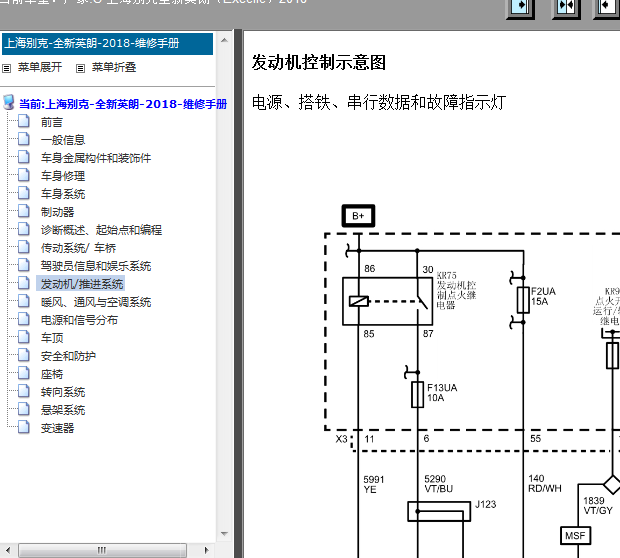Click the page icon next to 前言
Image resolution: width=620 pixels, height=558 pixels.
click(x=24, y=121)
